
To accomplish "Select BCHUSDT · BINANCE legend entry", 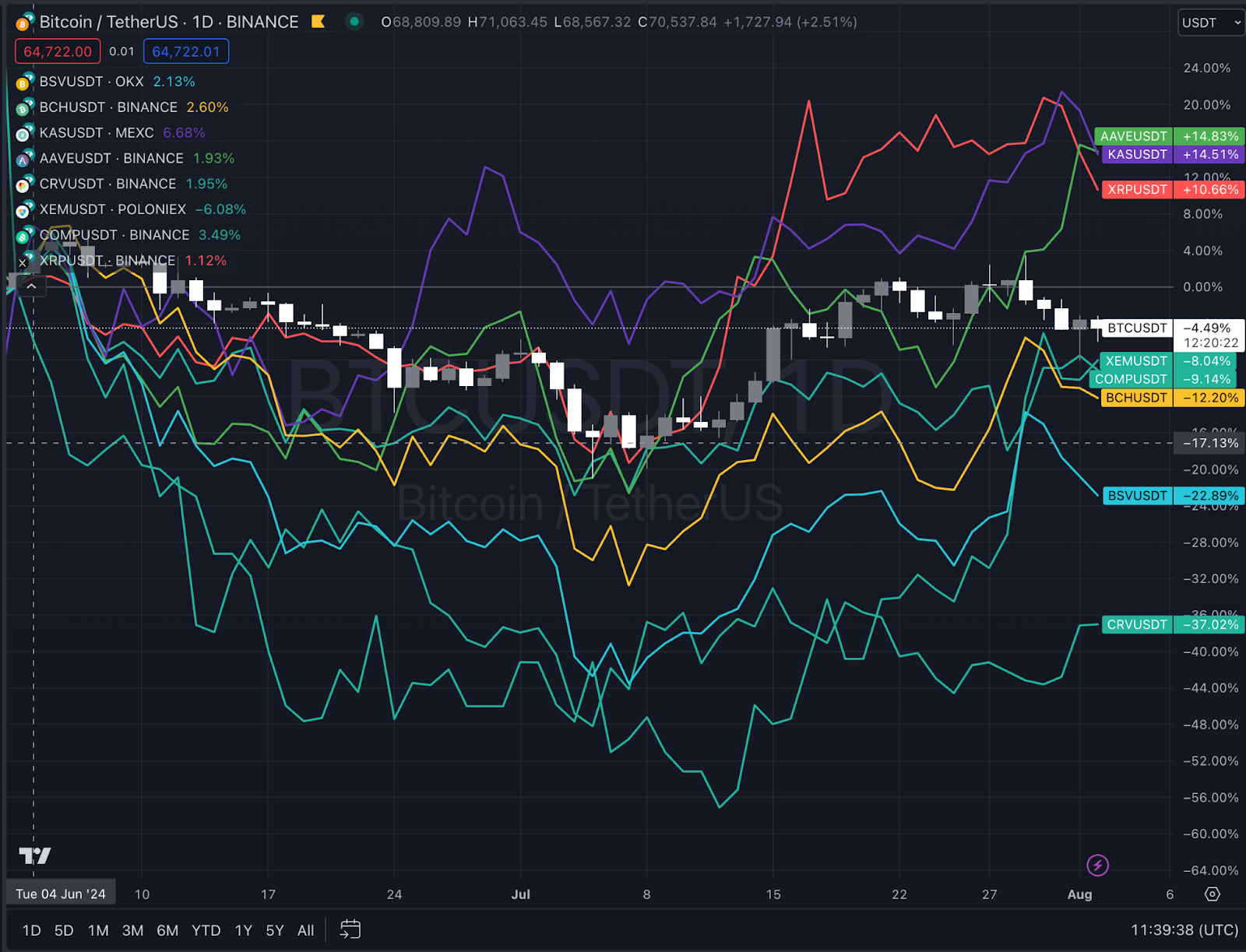I will click(x=108, y=107).
